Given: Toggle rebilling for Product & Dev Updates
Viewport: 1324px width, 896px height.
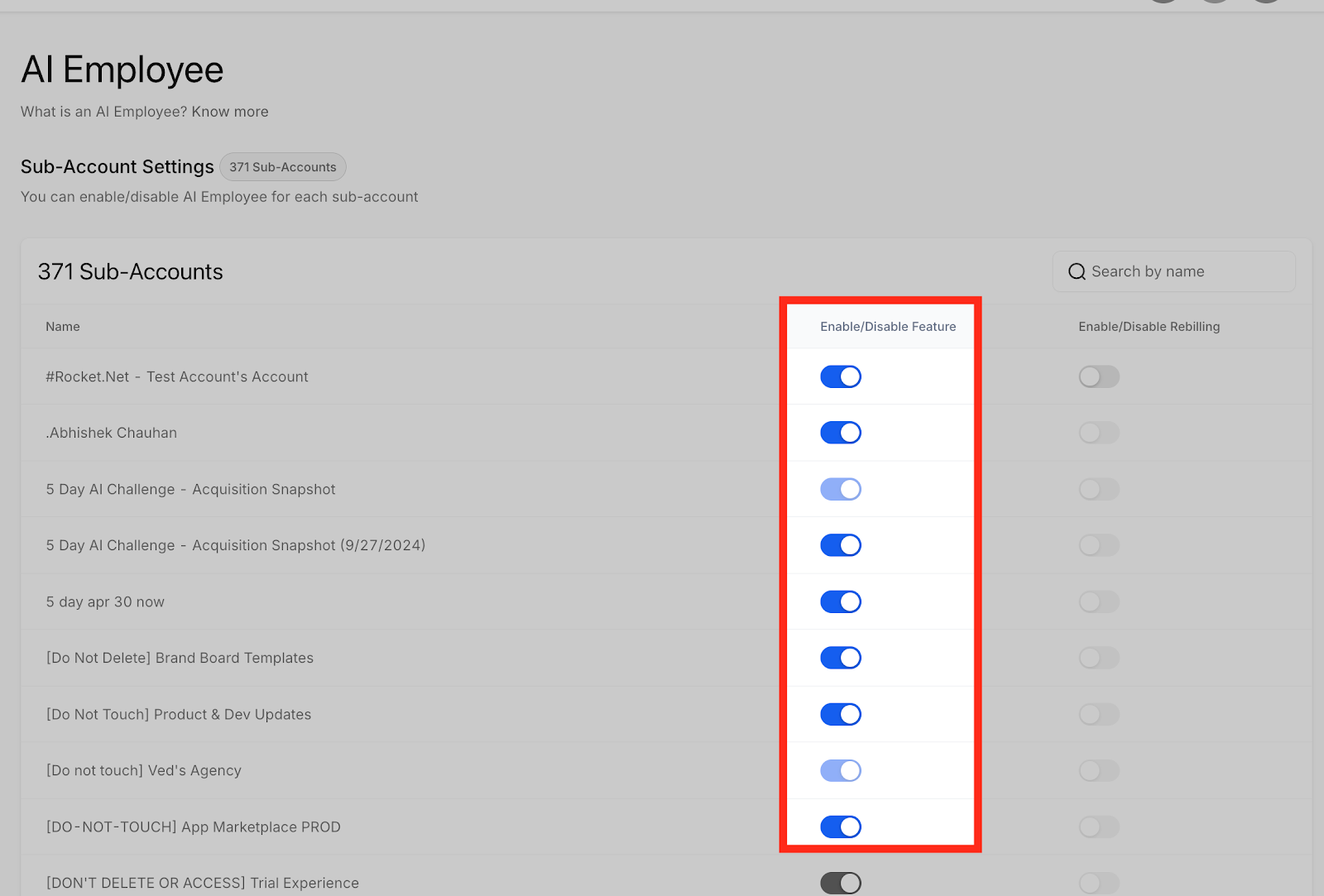Looking at the screenshot, I should 1099,714.
